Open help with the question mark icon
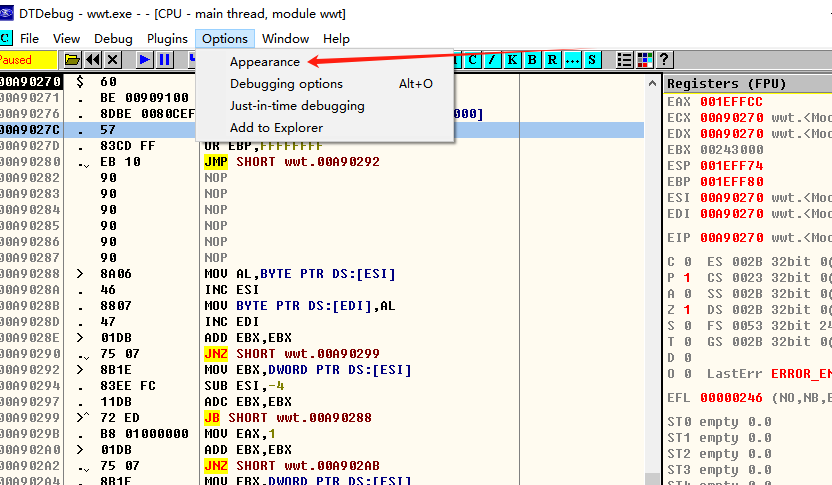The image size is (832, 485). [x=664, y=60]
